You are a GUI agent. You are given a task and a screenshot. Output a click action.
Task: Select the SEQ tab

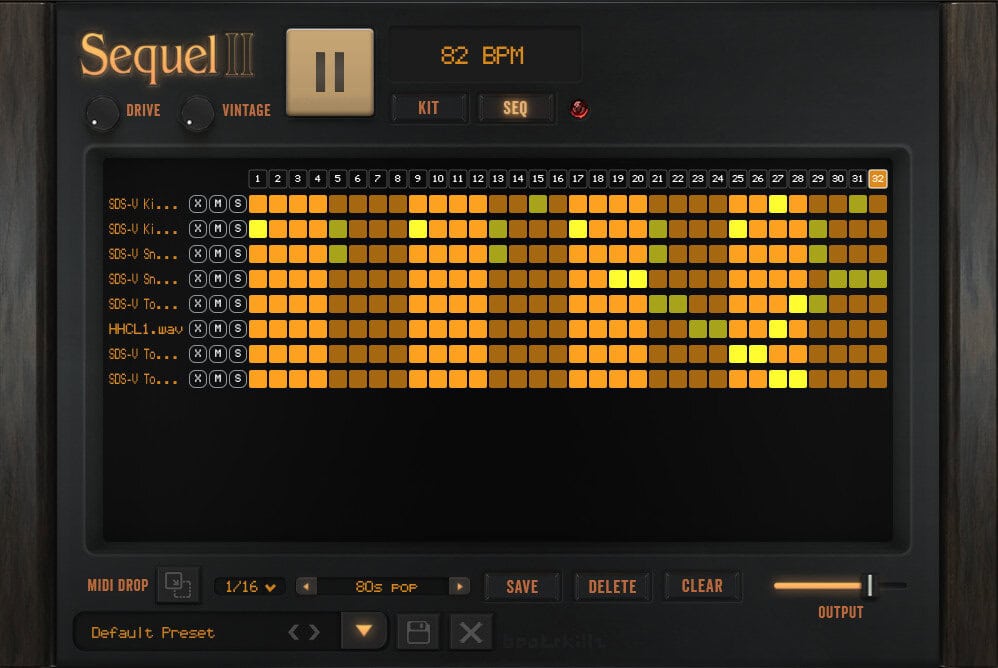pos(516,108)
